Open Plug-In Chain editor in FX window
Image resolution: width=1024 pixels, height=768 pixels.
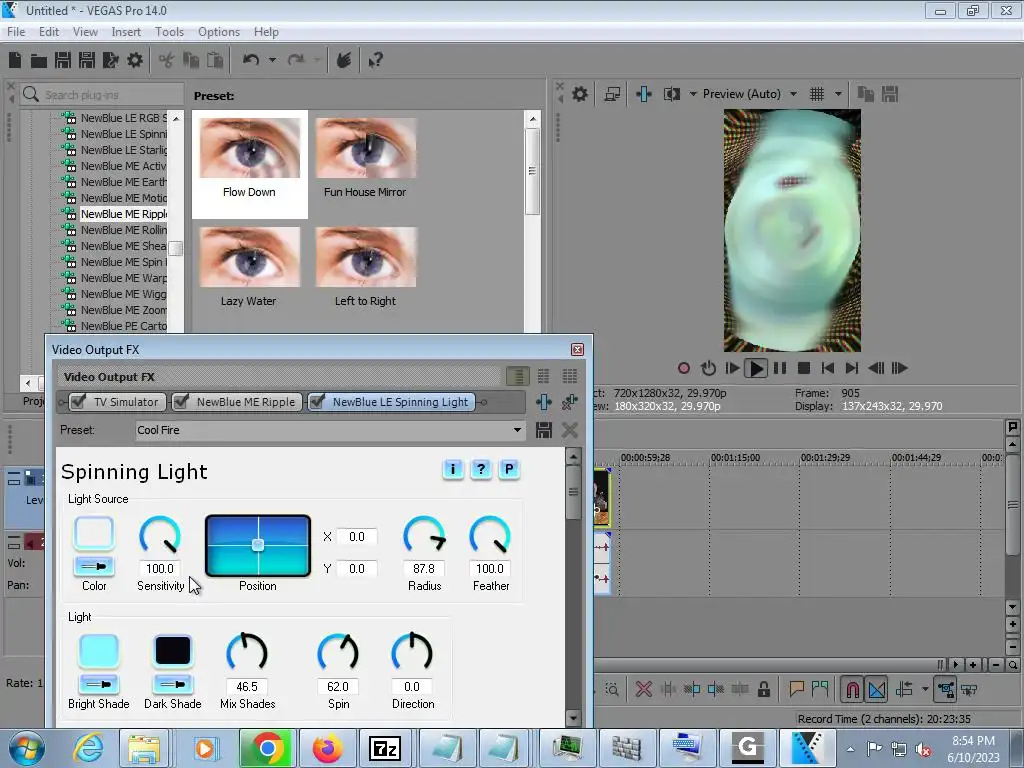[x=544, y=402]
